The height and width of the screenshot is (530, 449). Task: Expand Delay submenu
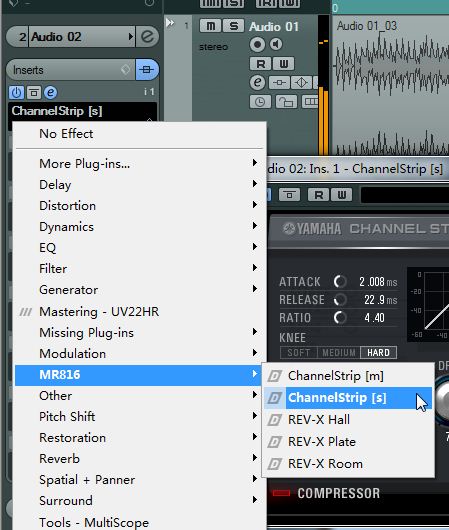point(139,185)
